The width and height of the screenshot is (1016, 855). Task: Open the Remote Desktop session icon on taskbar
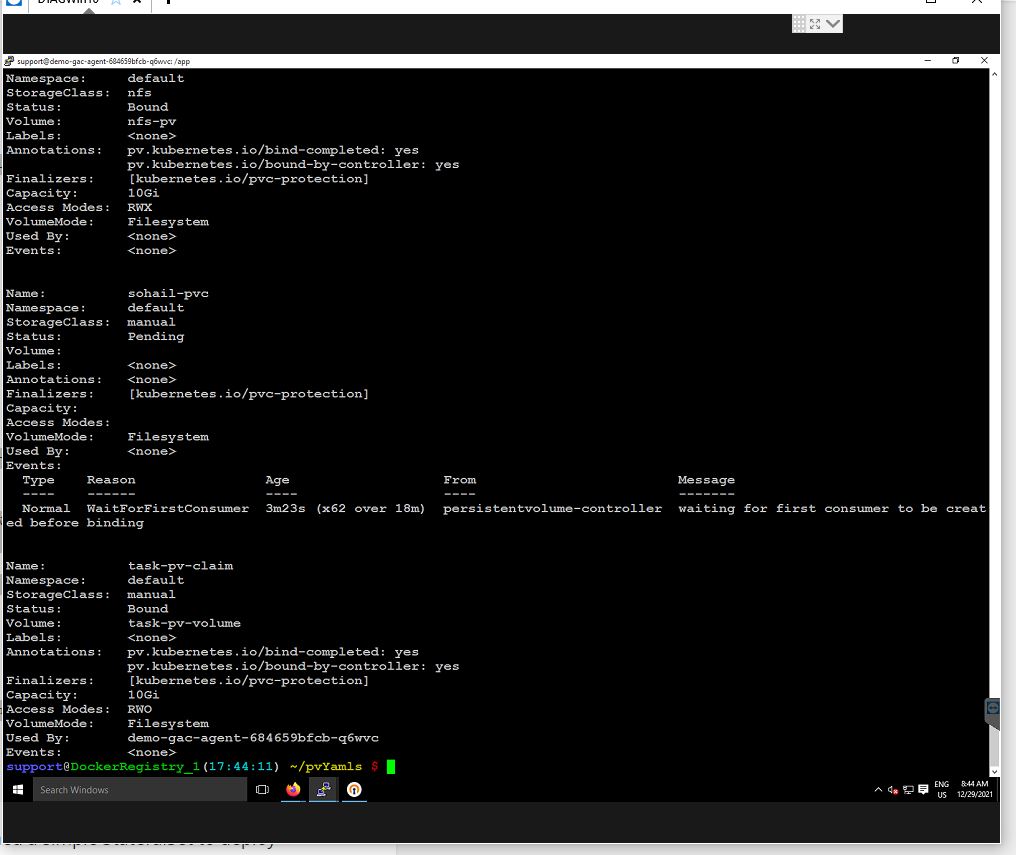322,789
